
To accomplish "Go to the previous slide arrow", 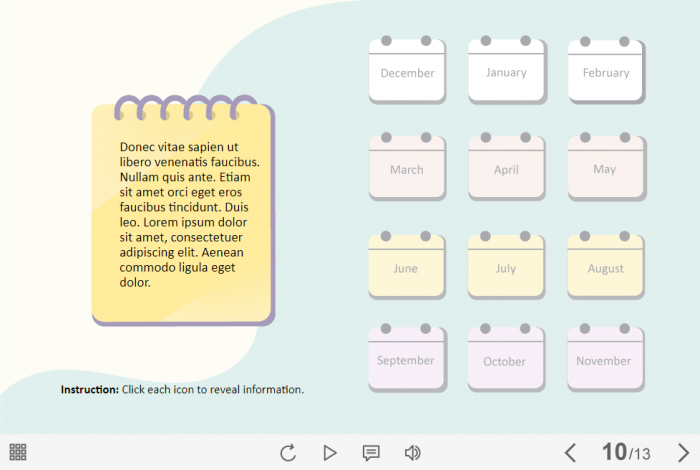I will [570, 453].
